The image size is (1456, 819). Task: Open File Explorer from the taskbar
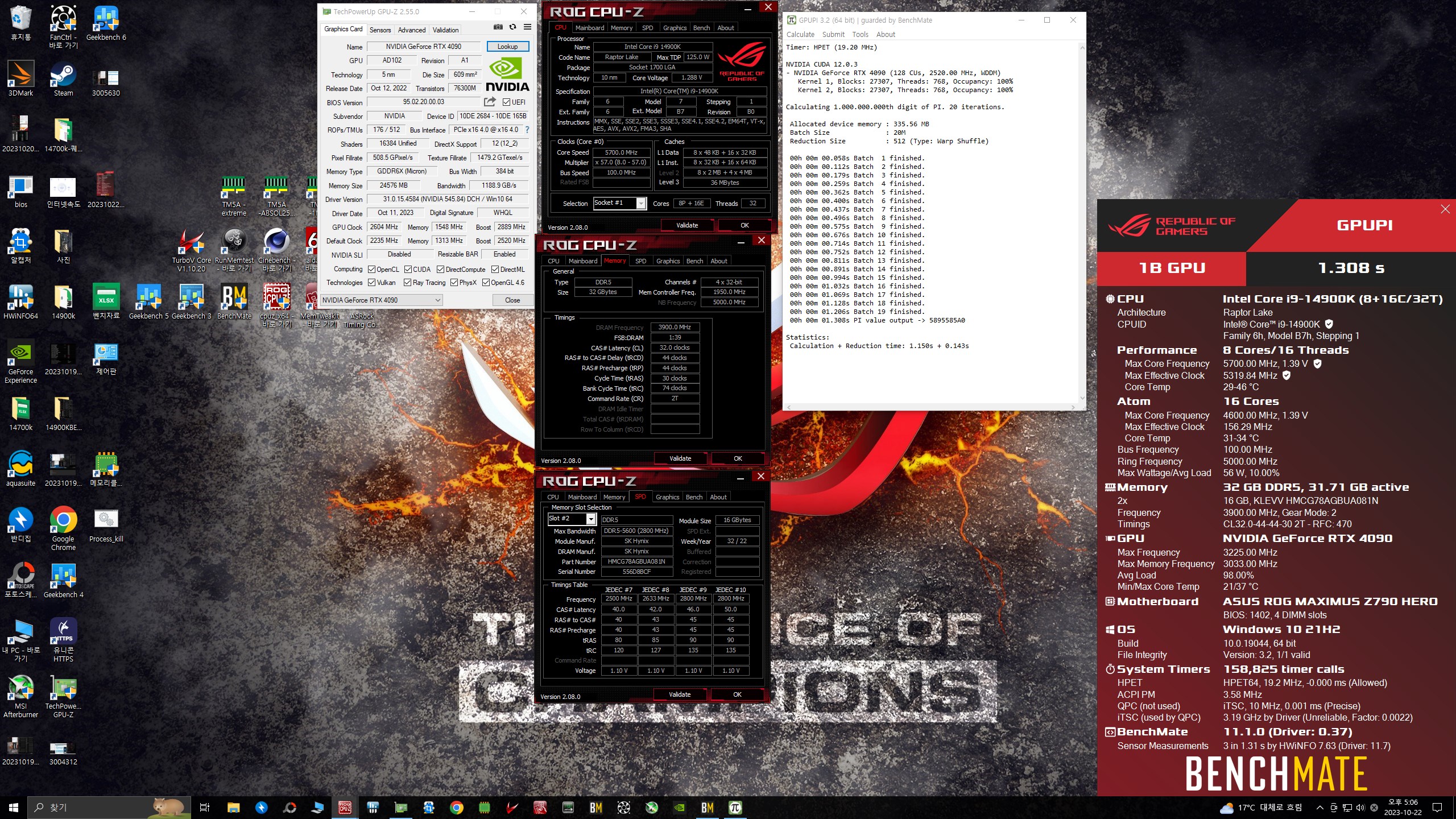point(233,807)
